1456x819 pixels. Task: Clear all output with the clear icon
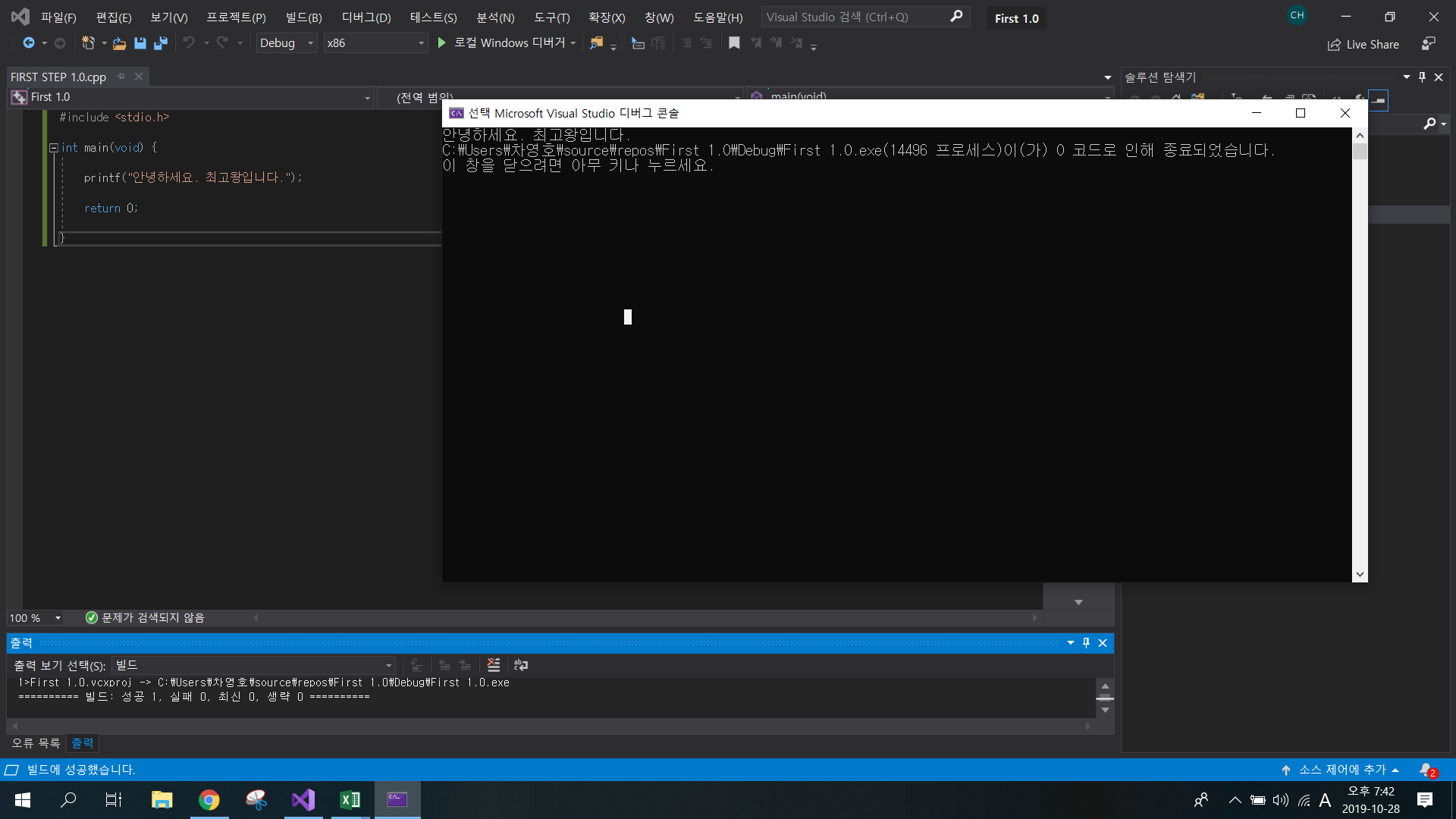(494, 665)
